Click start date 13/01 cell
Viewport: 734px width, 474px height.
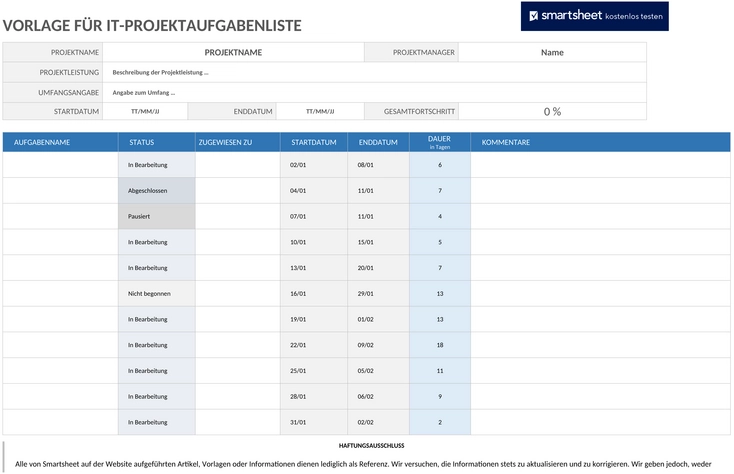point(314,268)
